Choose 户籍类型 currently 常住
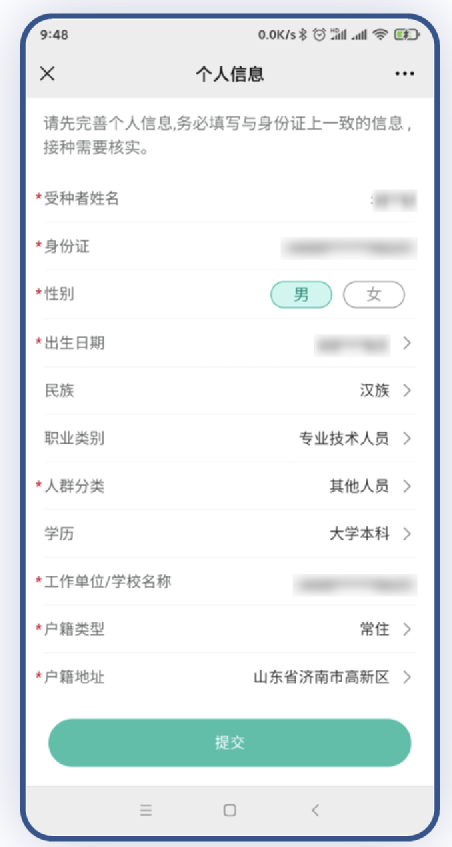This screenshot has width=452, height=847. coord(230,629)
